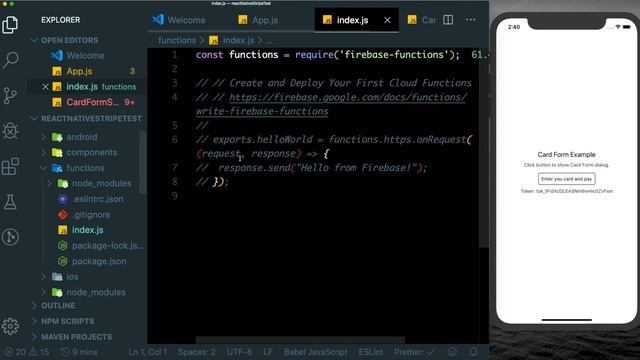Click UTF-8 encoding status item
The image size is (640, 360).
239,352
